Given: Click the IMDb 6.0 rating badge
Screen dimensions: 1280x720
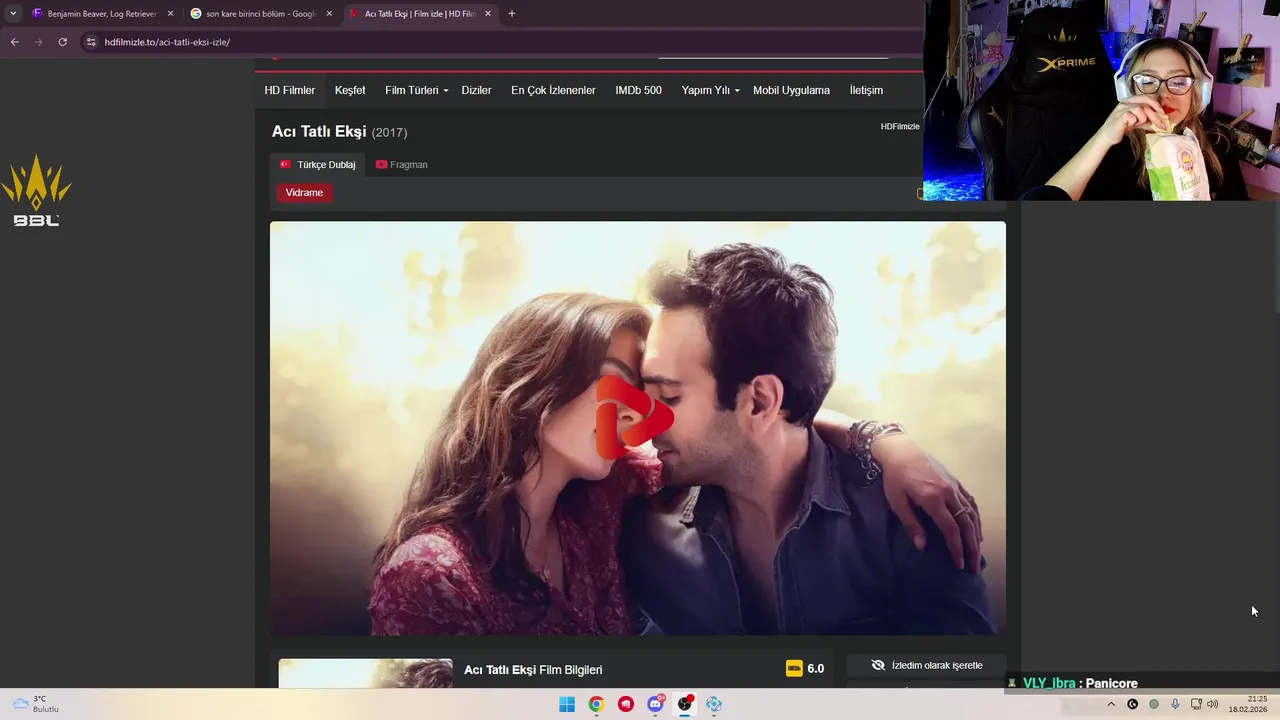Looking at the screenshot, I should point(805,668).
